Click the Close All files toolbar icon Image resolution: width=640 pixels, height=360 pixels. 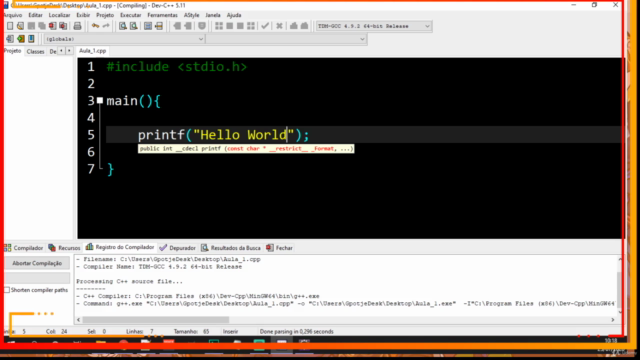pos(63,26)
